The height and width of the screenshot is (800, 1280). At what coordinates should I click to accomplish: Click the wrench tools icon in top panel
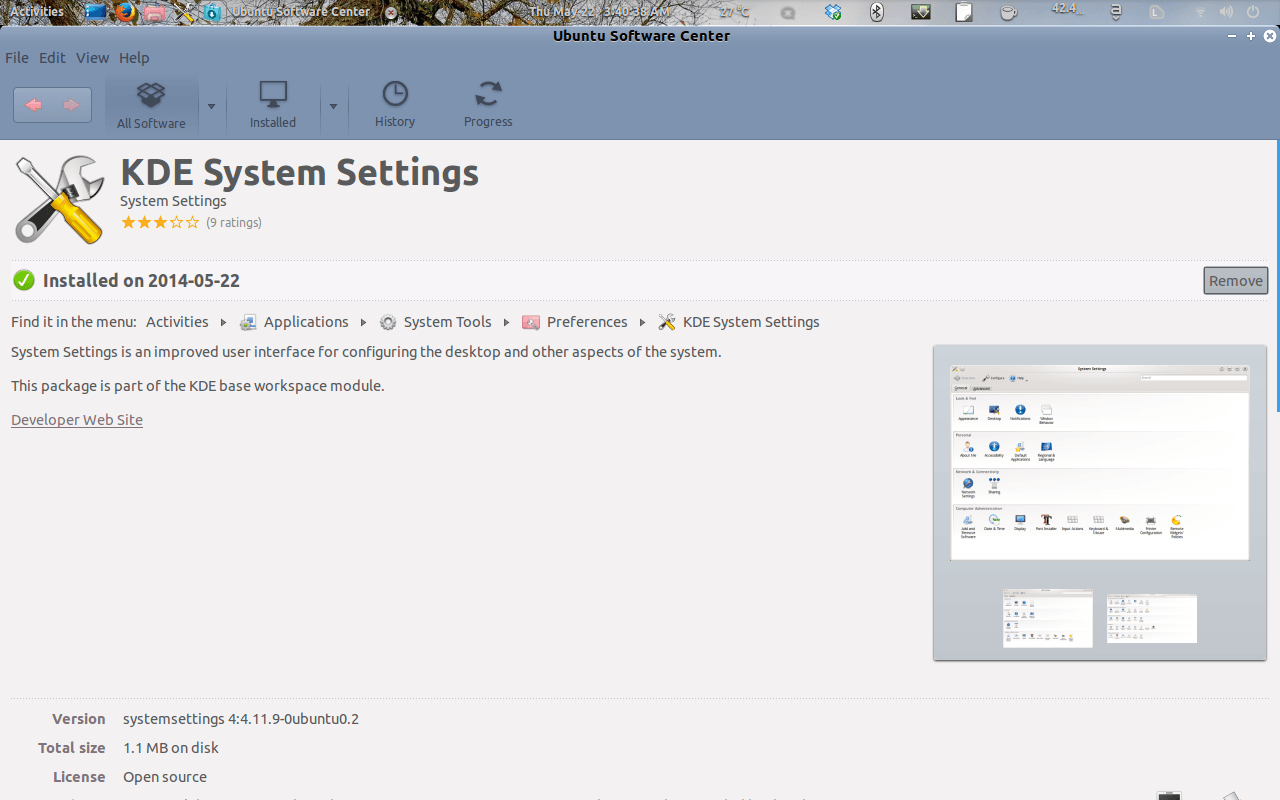184,12
